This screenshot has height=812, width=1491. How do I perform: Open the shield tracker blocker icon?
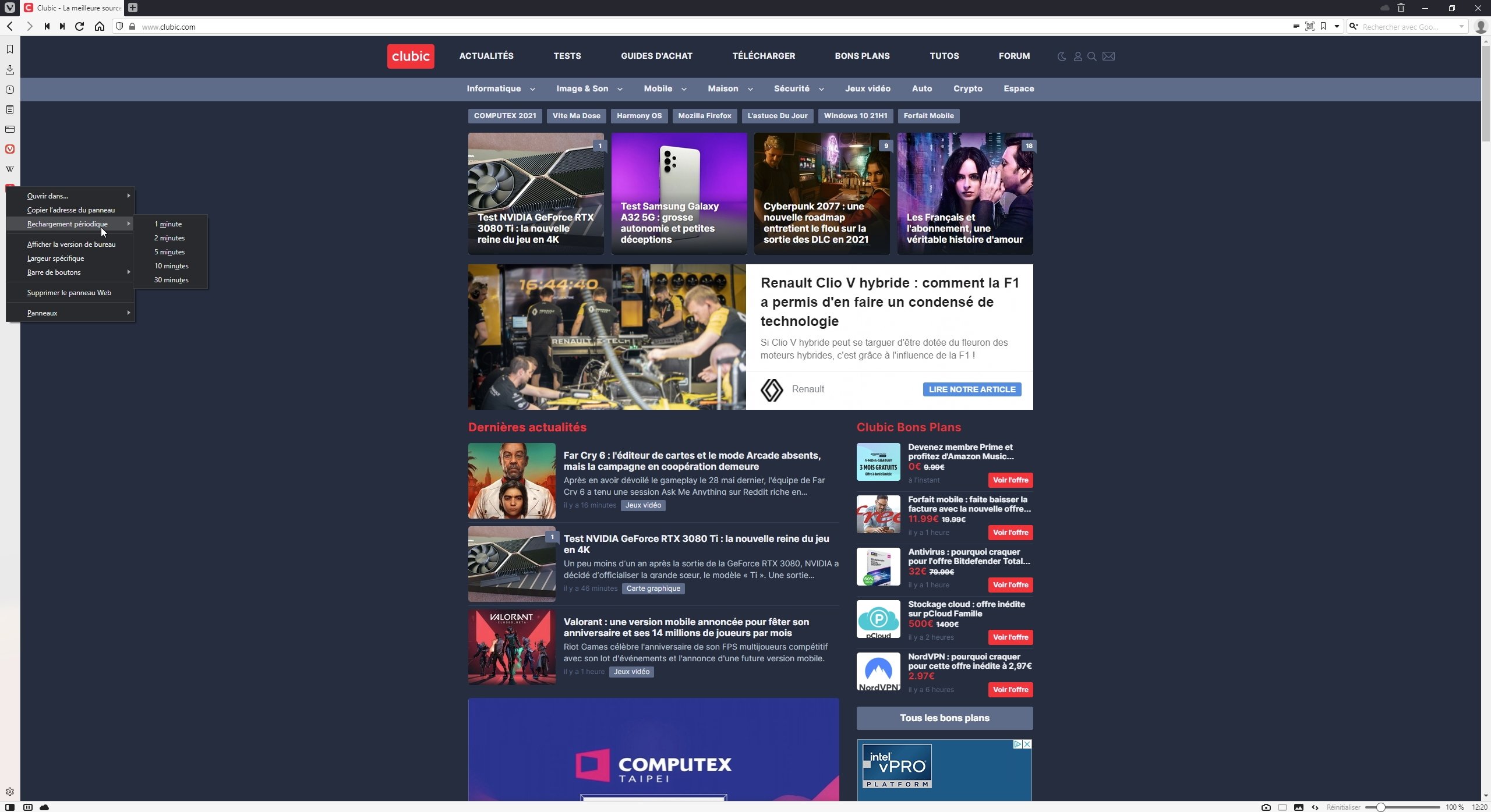119,26
